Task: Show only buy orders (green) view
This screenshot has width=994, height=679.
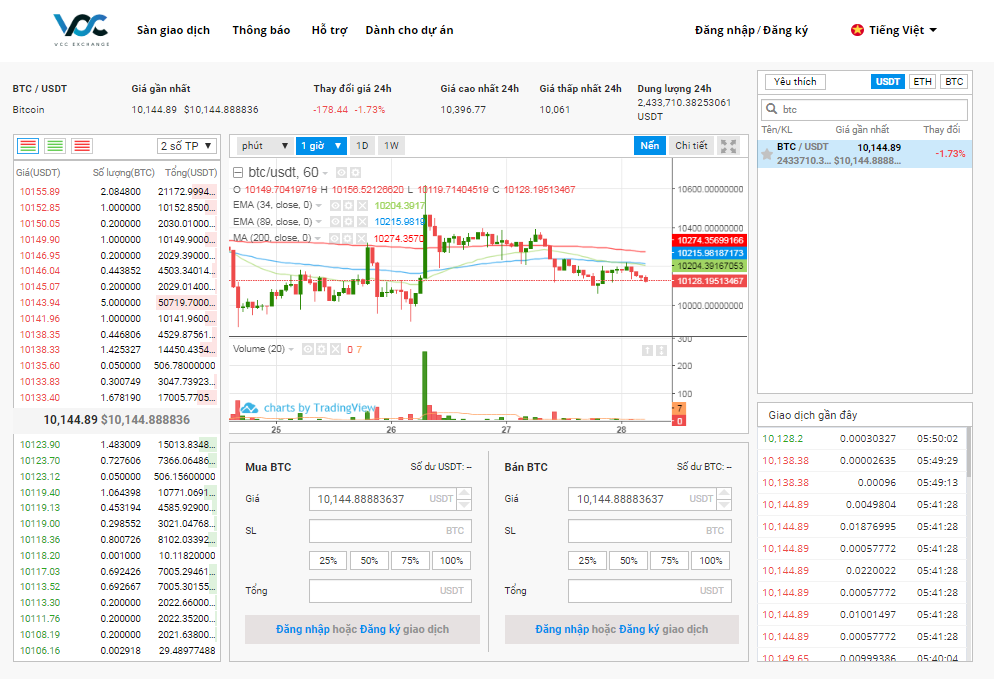Action: click(55, 146)
